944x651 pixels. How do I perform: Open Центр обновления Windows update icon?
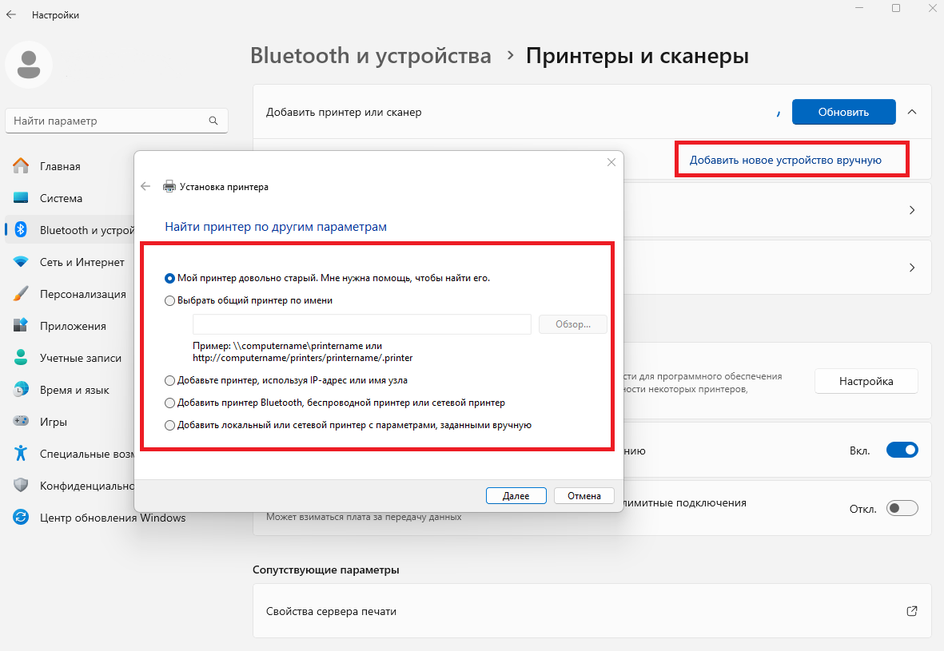coord(21,517)
